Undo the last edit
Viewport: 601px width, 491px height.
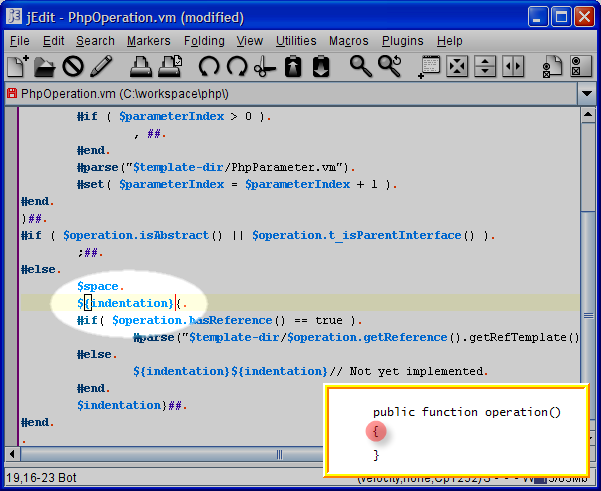pos(209,66)
